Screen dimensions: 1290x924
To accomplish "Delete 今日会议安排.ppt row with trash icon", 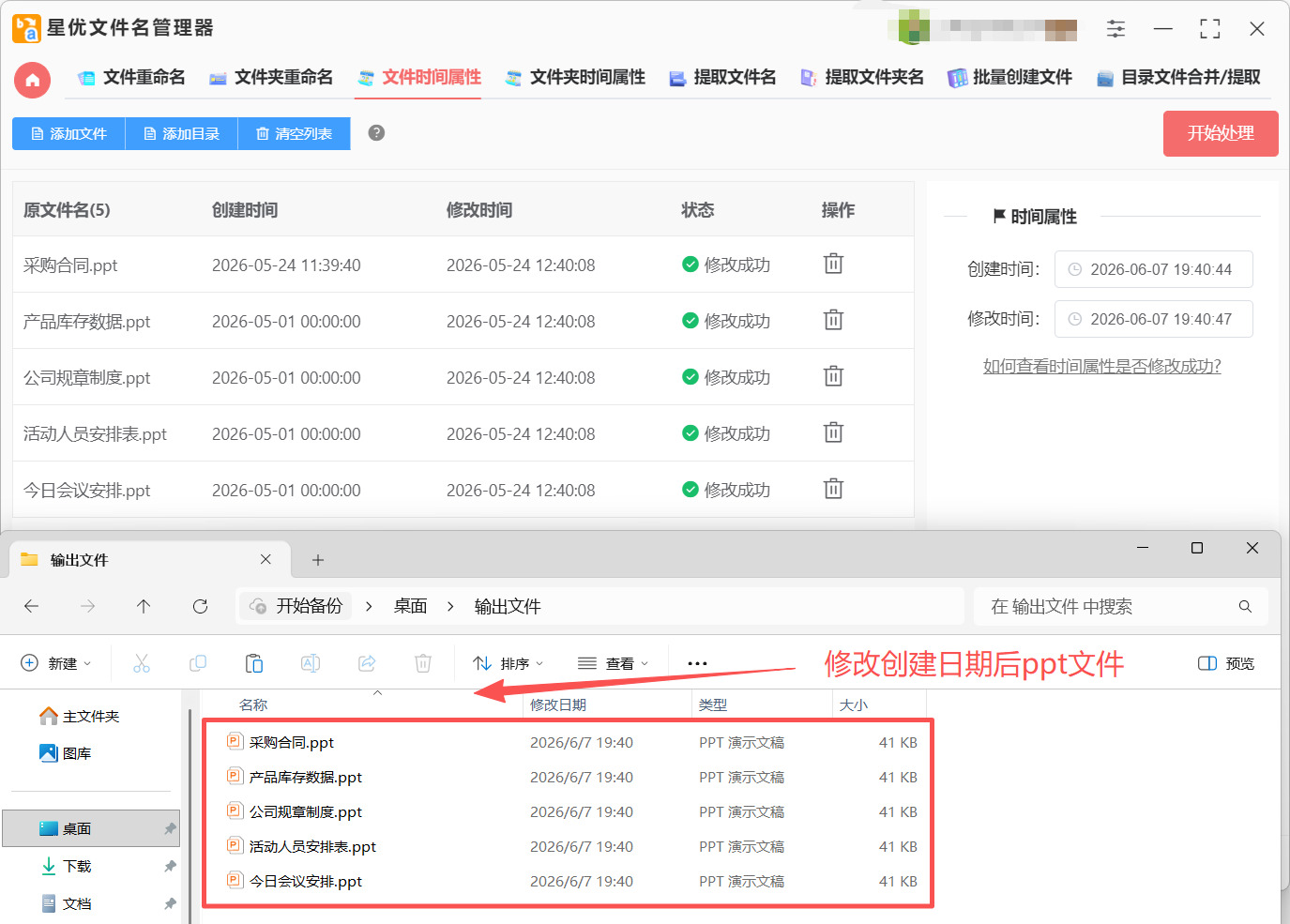I will click(833, 490).
